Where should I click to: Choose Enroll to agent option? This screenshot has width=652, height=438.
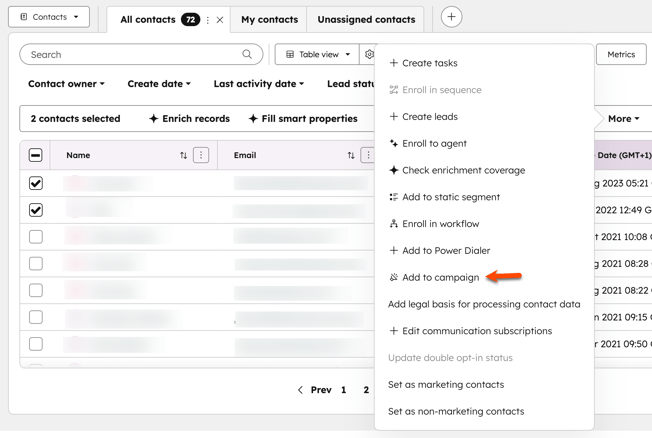pyautogui.click(x=427, y=144)
